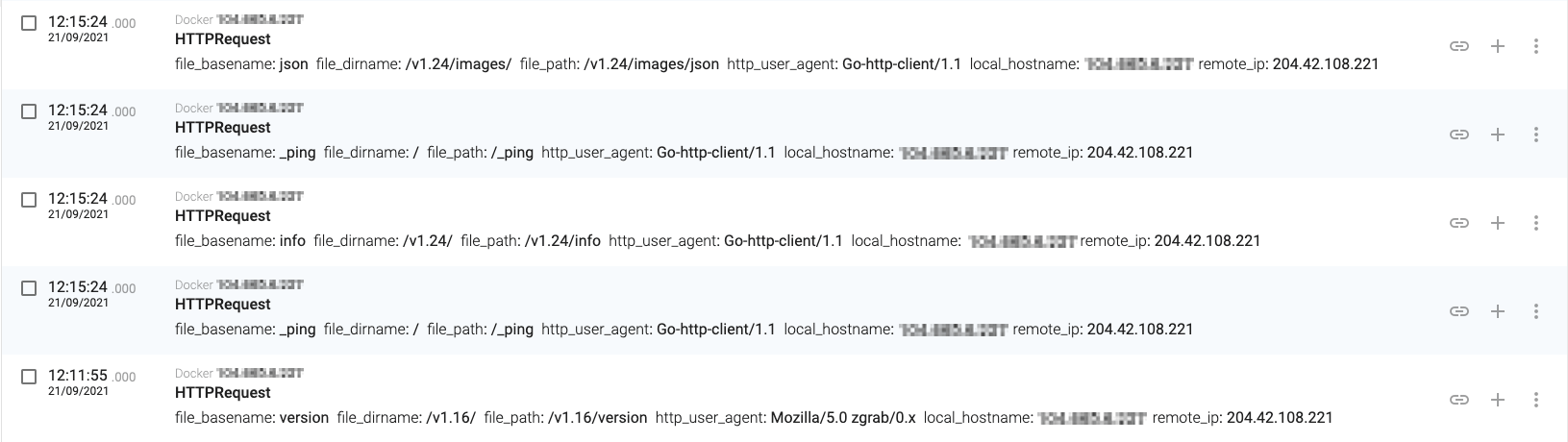This screenshot has height=442, width=1568.
Task: Select the checkbox for the images/json event
Action: click(x=29, y=23)
